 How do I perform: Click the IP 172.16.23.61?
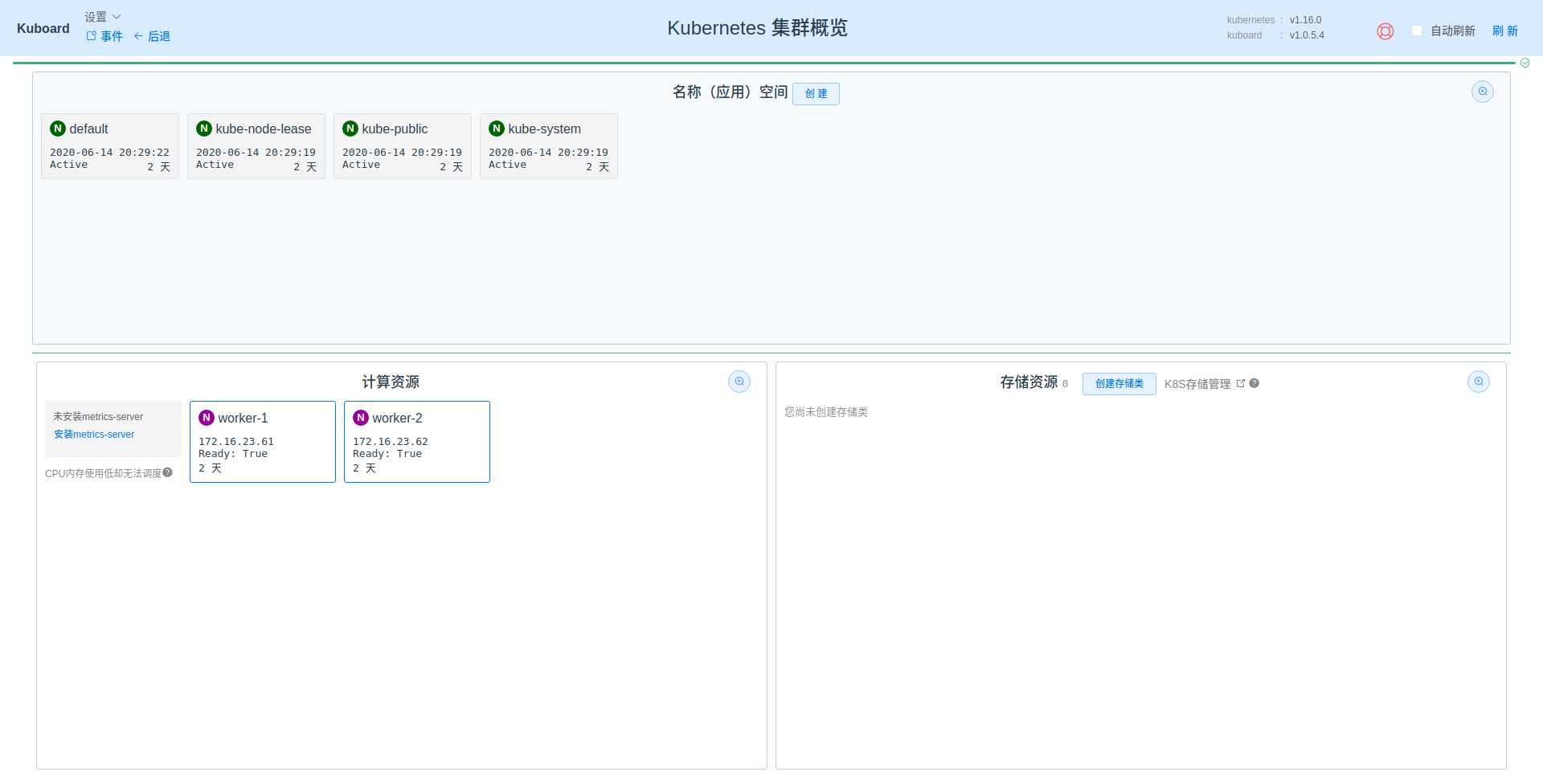tap(236, 442)
